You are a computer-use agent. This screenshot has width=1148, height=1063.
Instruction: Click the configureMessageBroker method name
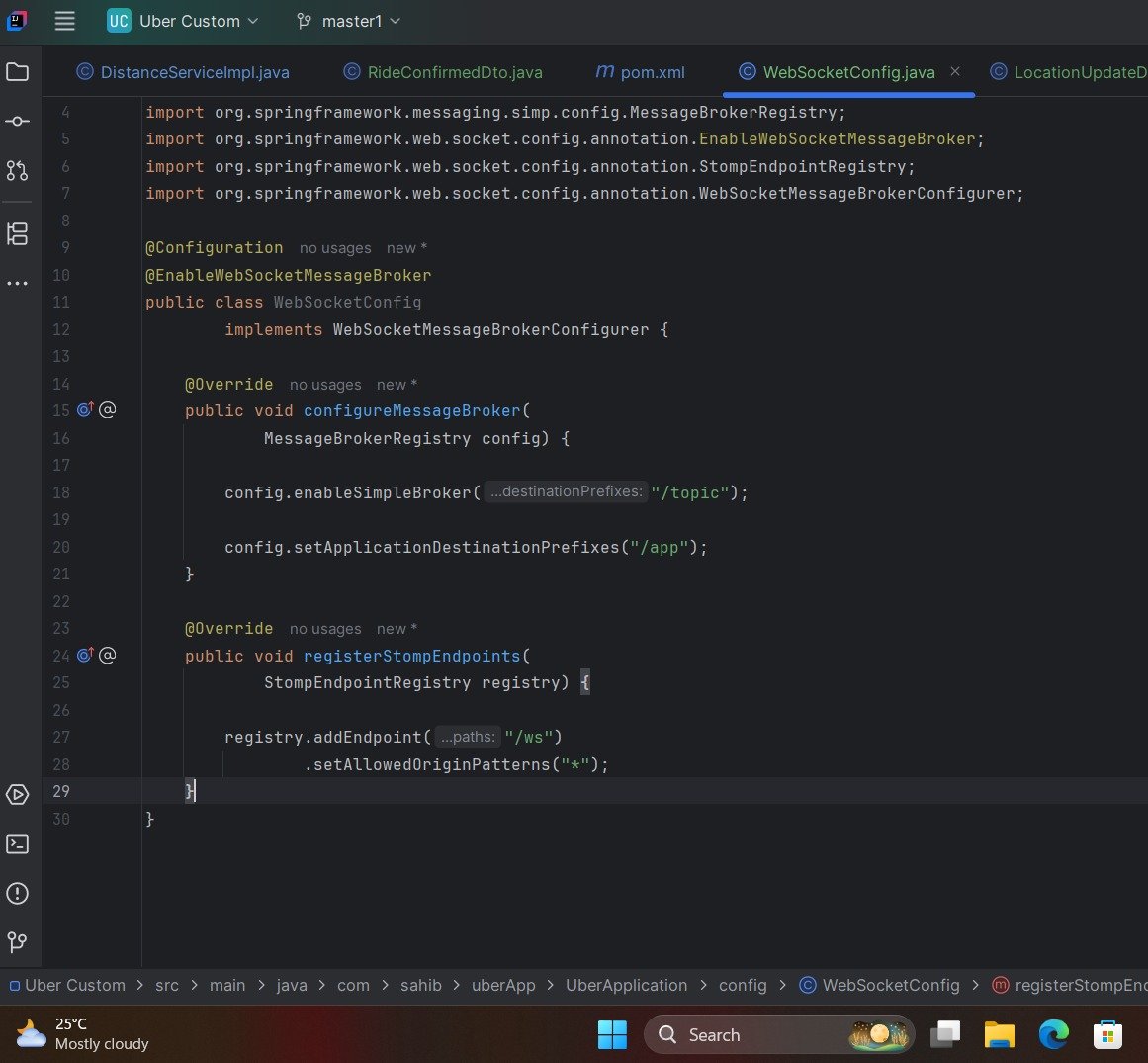pyautogui.click(x=412, y=410)
